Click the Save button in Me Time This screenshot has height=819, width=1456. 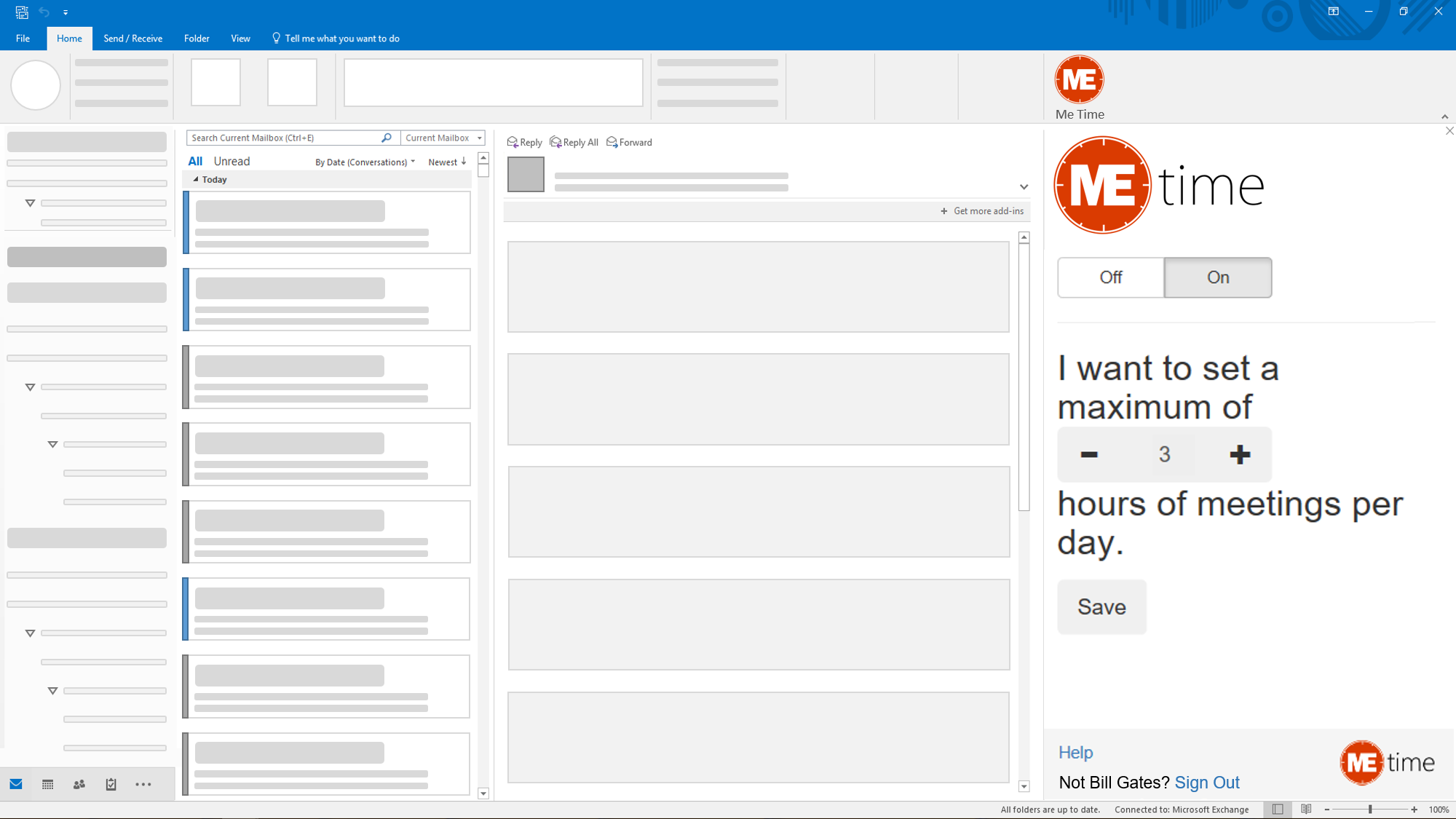tap(1101, 606)
